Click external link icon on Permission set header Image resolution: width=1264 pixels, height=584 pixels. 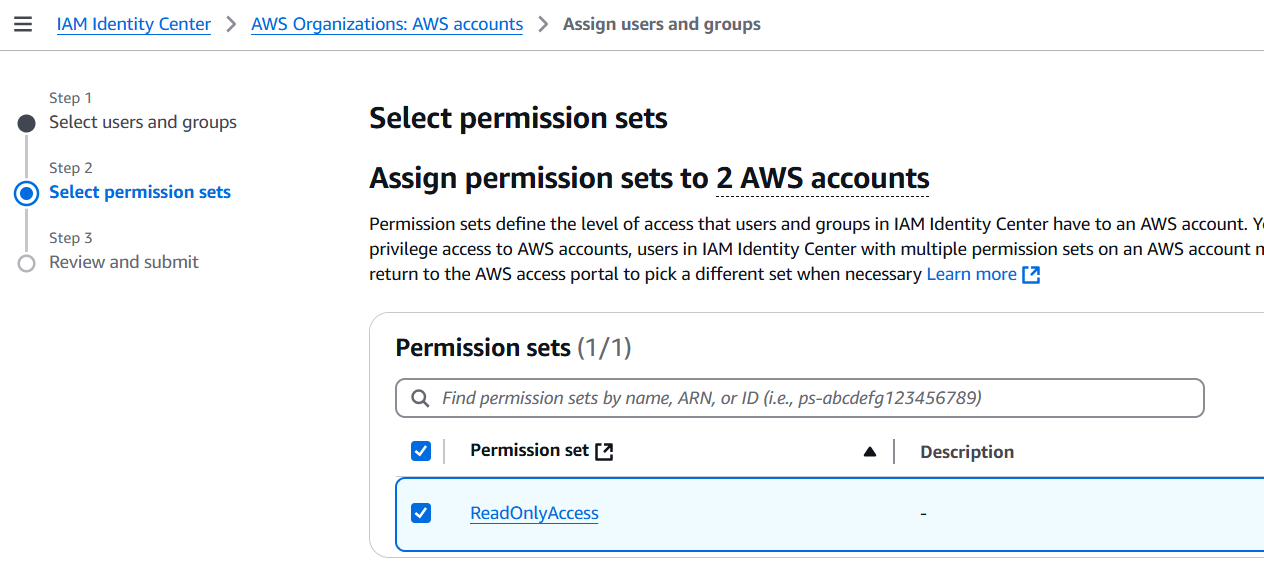pos(604,450)
